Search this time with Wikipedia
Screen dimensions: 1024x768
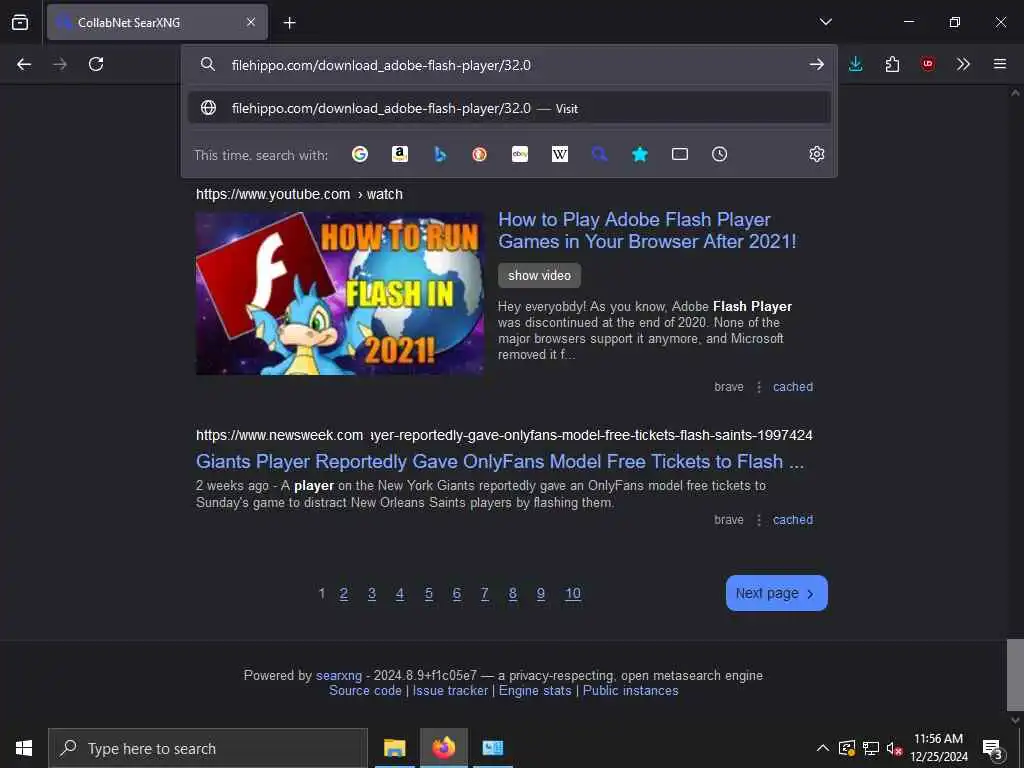click(x=560, y=154)
